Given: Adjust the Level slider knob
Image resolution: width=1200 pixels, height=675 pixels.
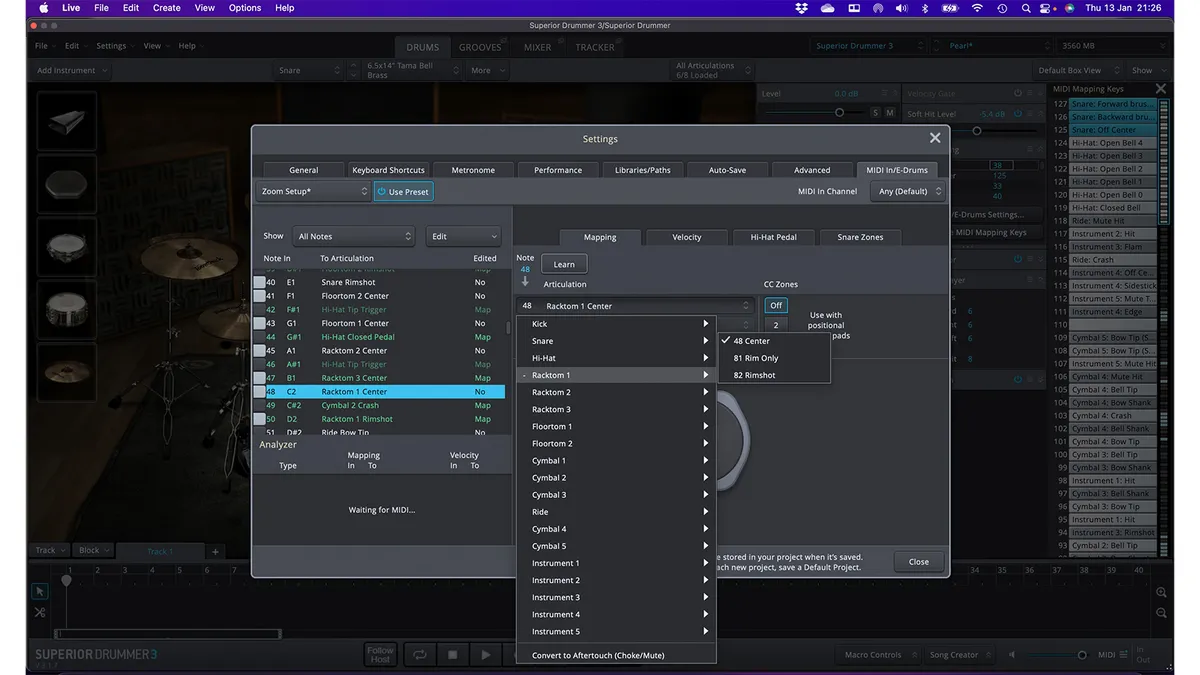Looking at the screenshot, I should point(839,113).
